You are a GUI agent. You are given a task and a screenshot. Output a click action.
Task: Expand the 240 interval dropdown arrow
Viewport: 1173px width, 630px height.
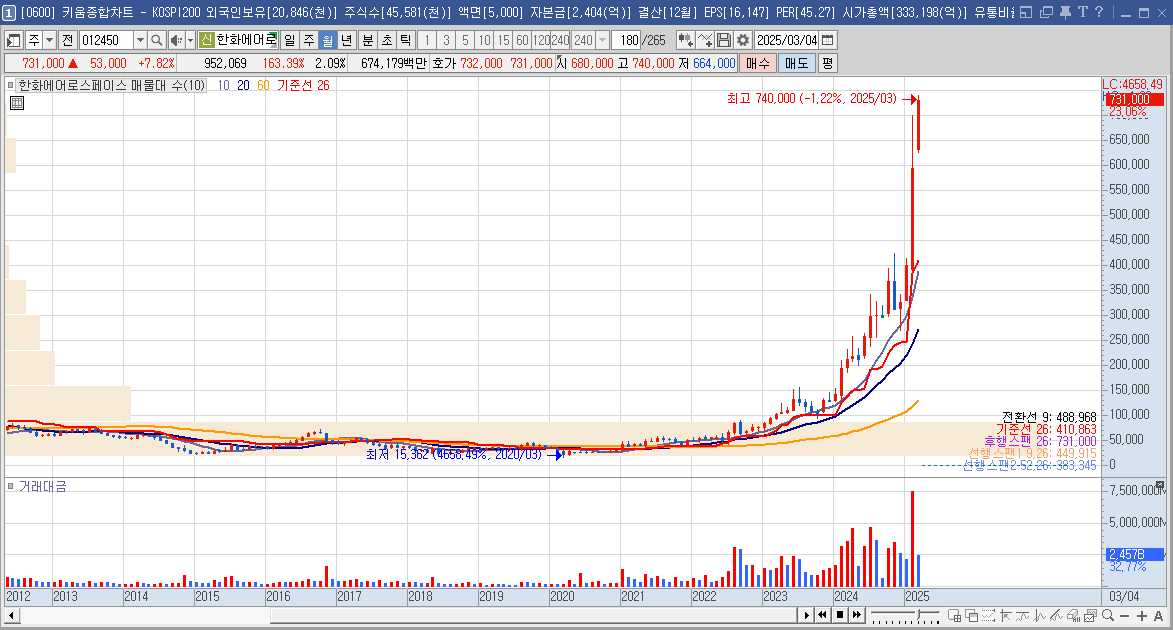click(x=602, y=40)
